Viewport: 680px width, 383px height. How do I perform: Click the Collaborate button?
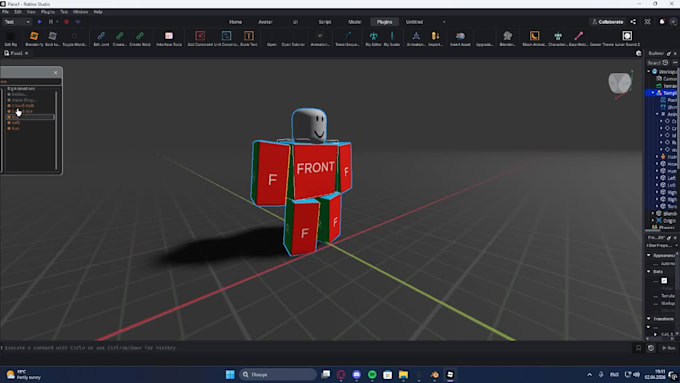point(608,22)
